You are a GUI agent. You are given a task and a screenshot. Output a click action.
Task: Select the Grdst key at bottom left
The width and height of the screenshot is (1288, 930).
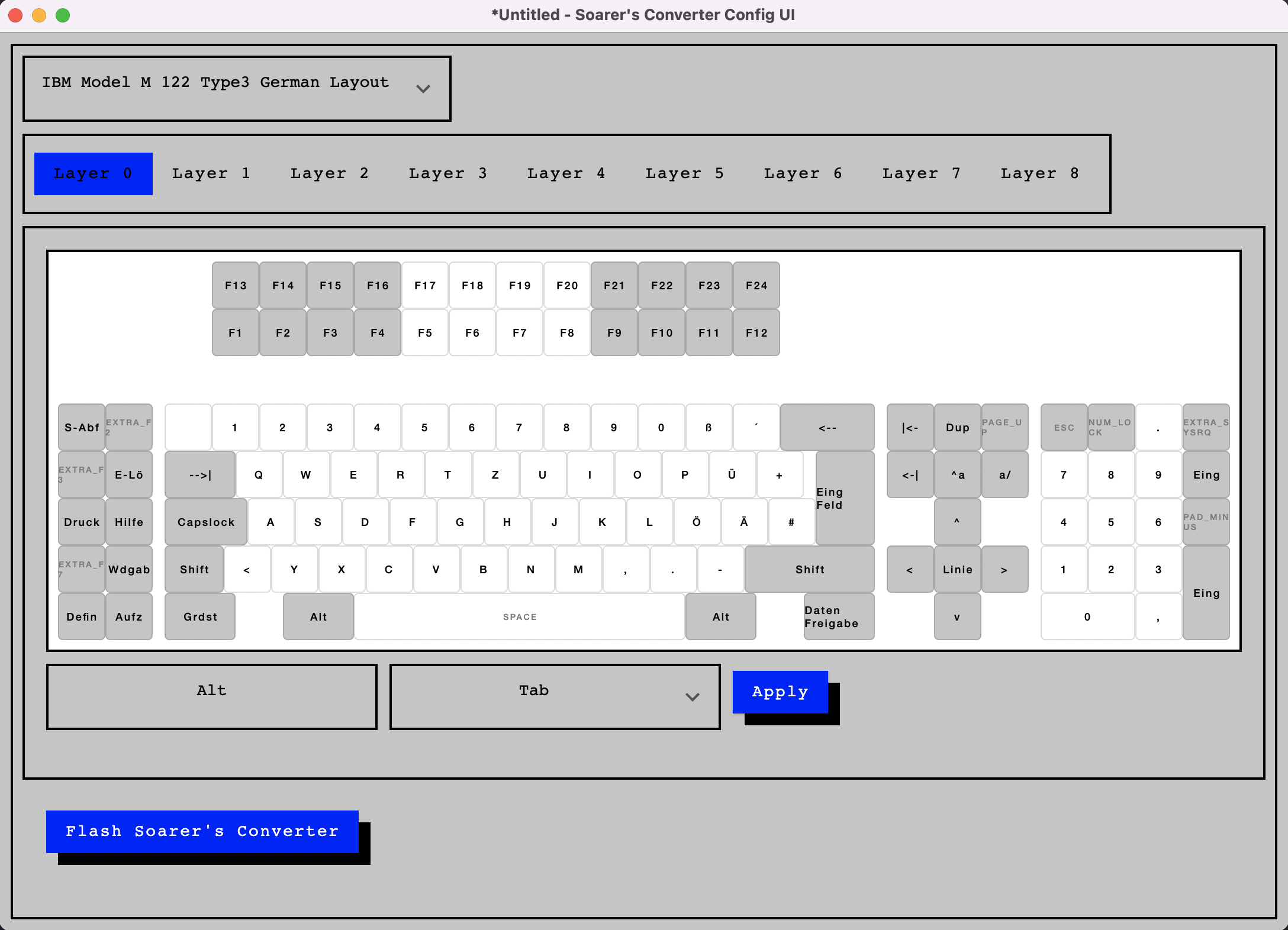[200, 617]
